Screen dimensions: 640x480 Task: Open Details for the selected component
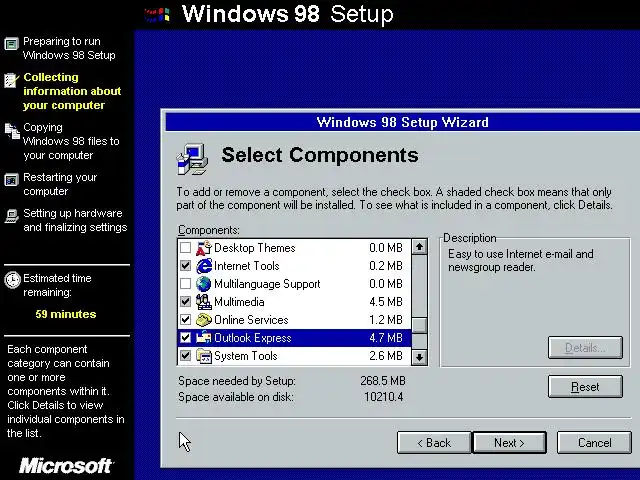pyautogui.click(x=585, y=348)
